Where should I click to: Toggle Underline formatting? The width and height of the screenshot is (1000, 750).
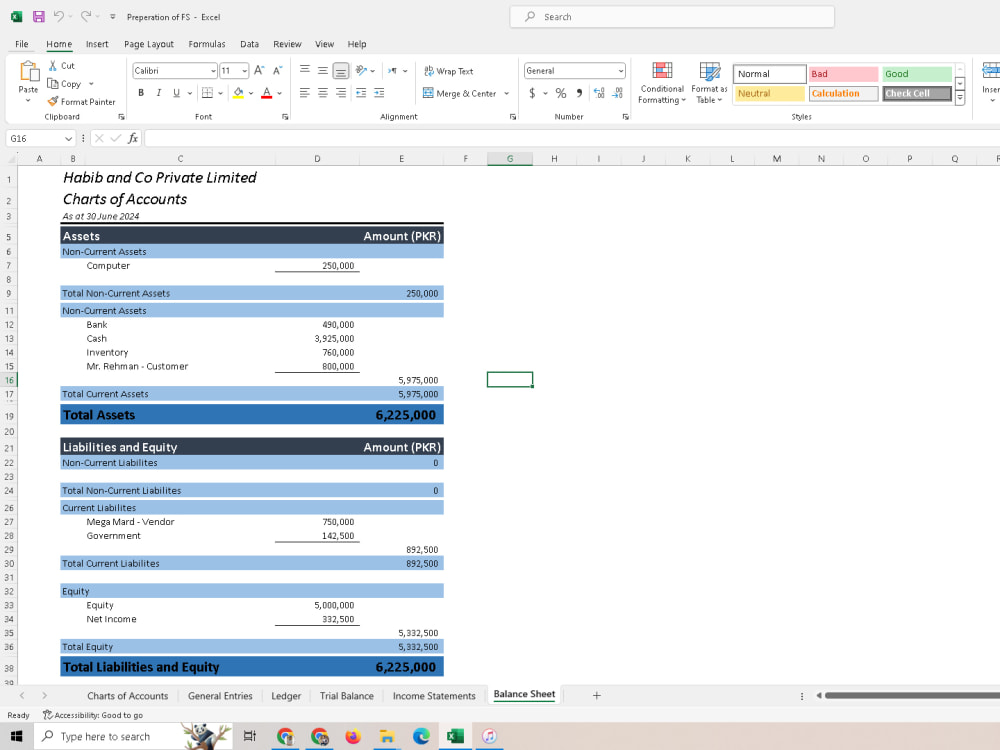[177, 93]
